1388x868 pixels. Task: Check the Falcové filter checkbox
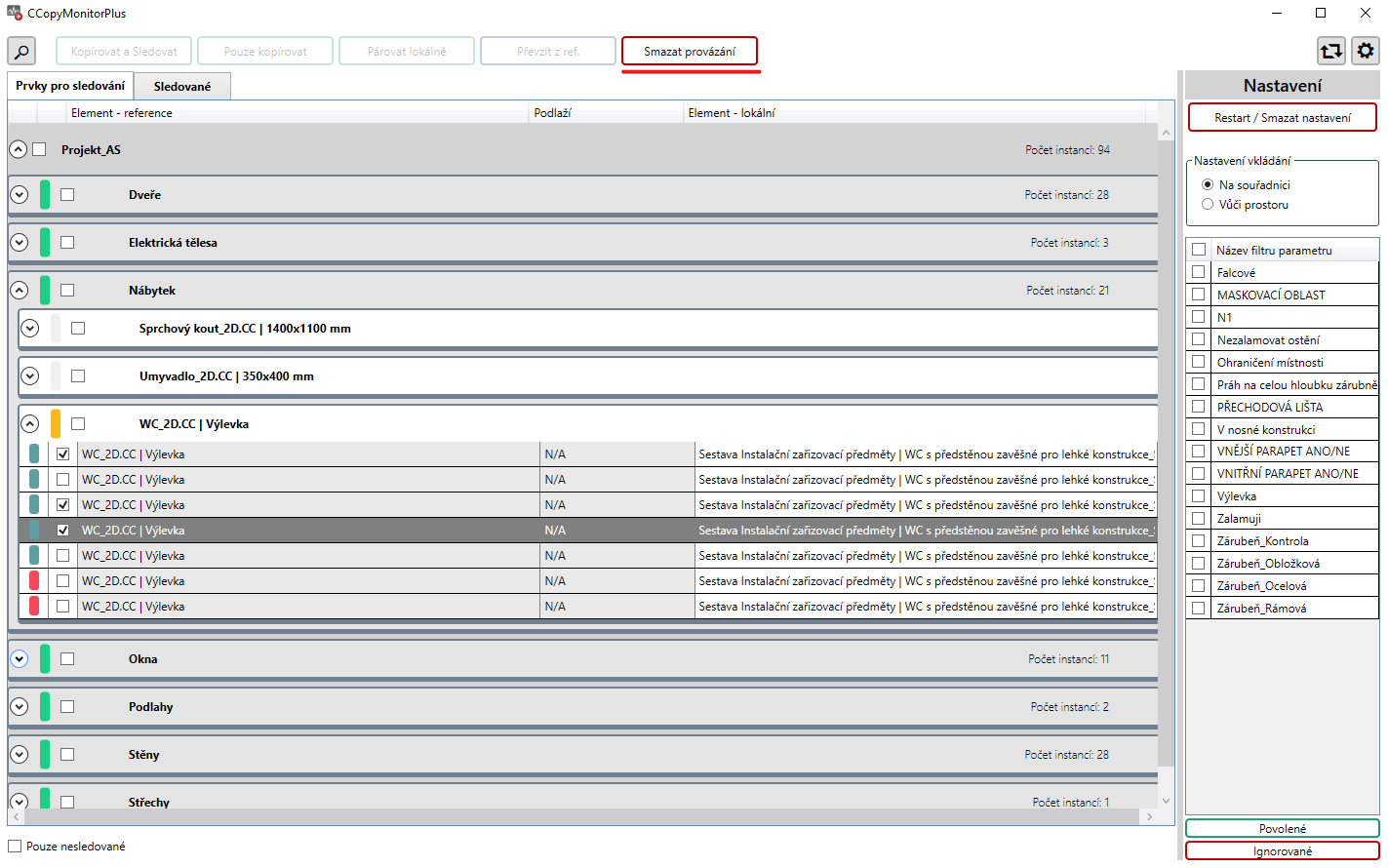(1199, 272)
